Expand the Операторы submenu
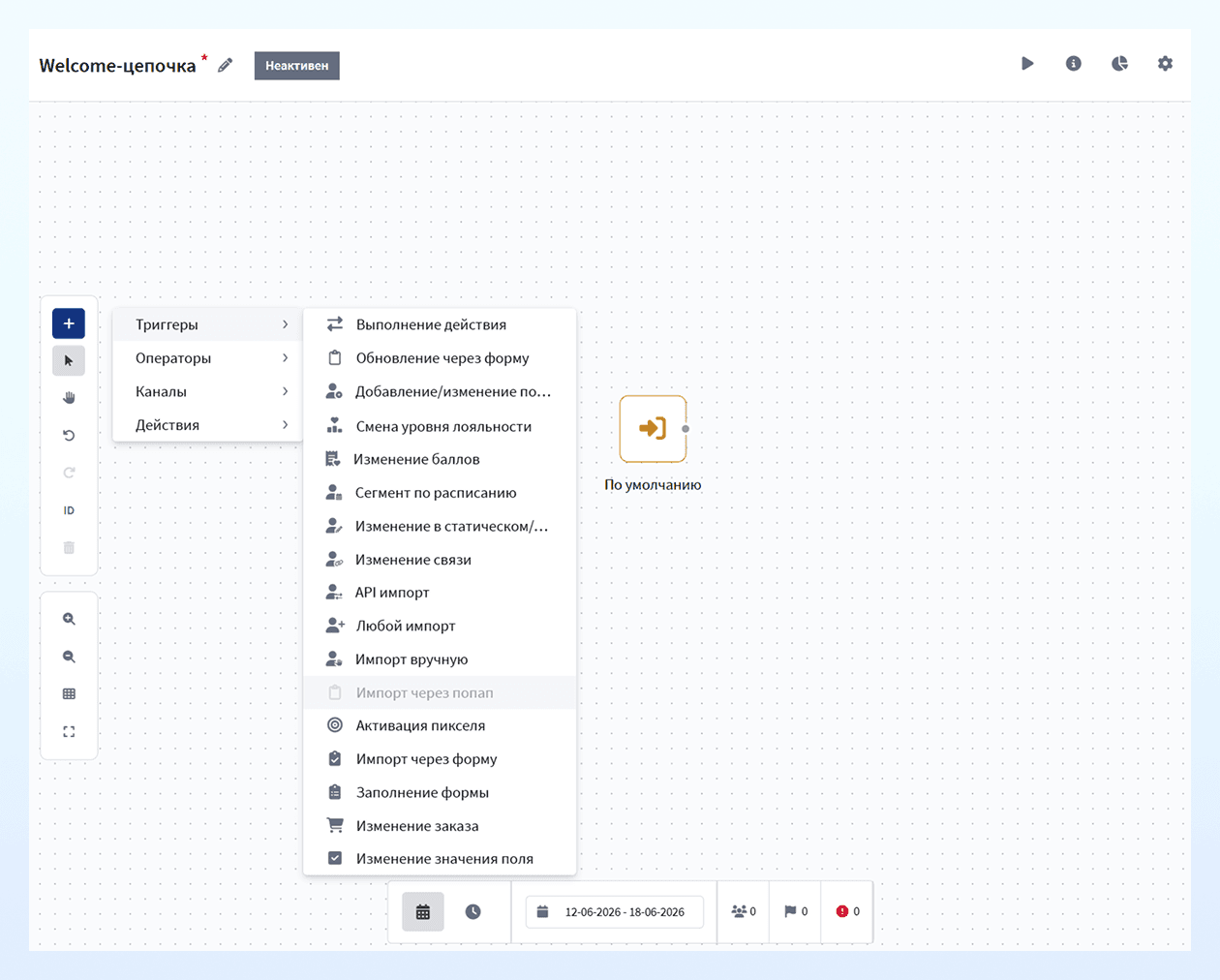1220x980 pixels. click(x=208, y=358)
